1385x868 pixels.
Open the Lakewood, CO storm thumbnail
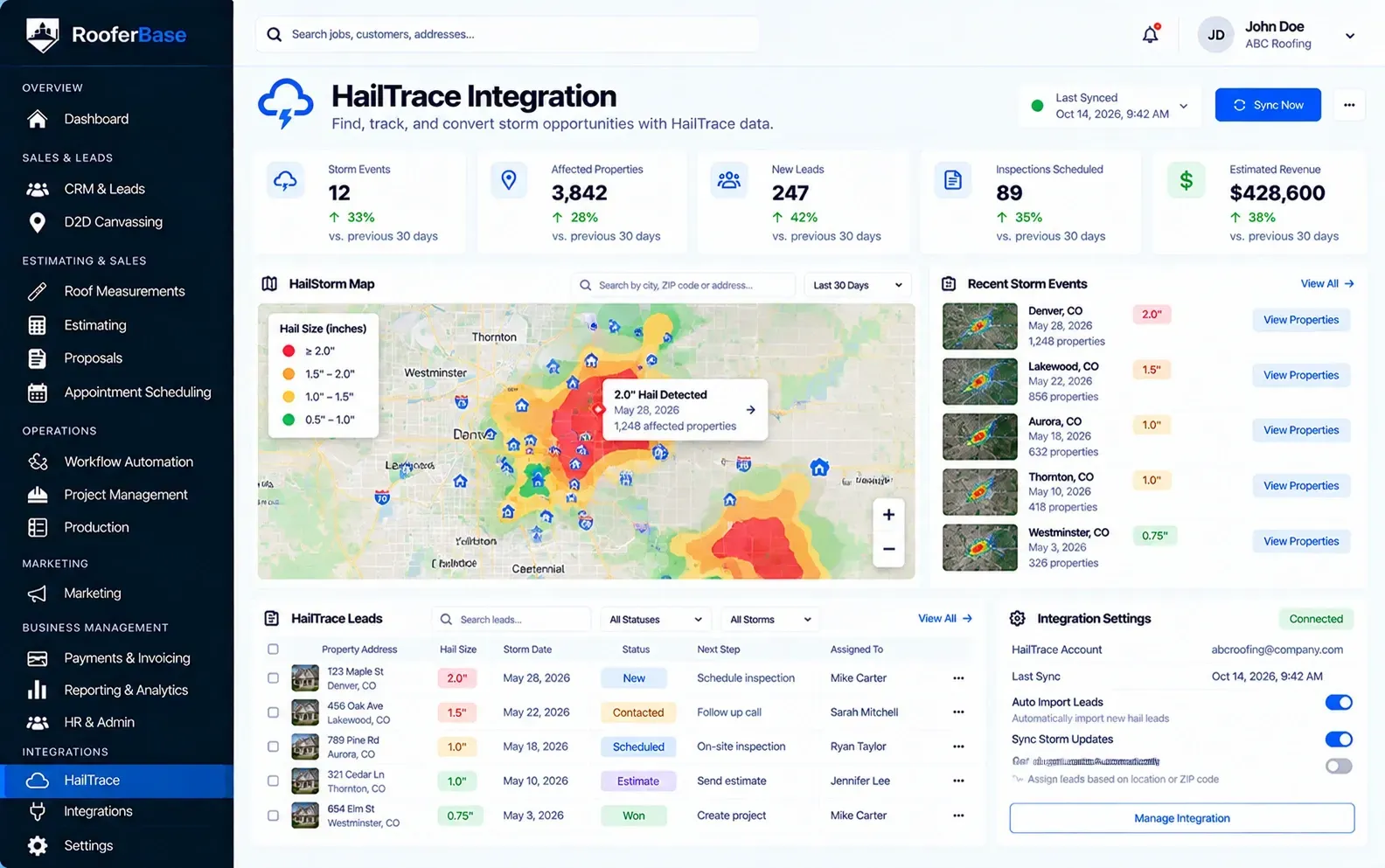[979, 381]
